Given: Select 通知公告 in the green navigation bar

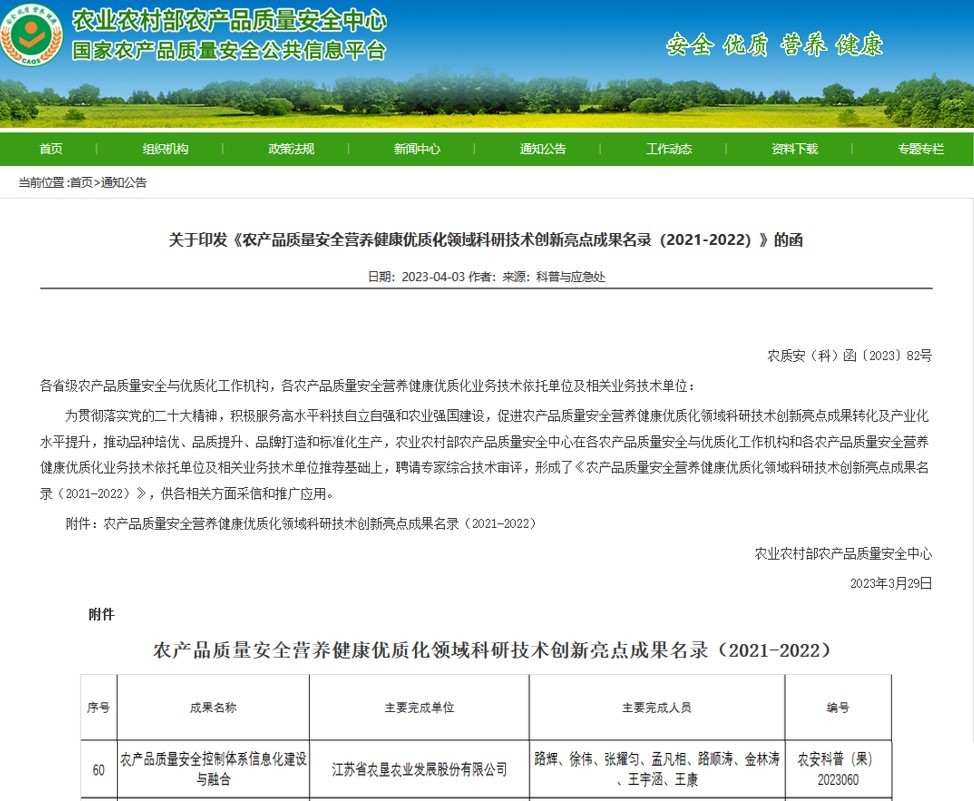Looking at the screenshot, I should [543, 149].
